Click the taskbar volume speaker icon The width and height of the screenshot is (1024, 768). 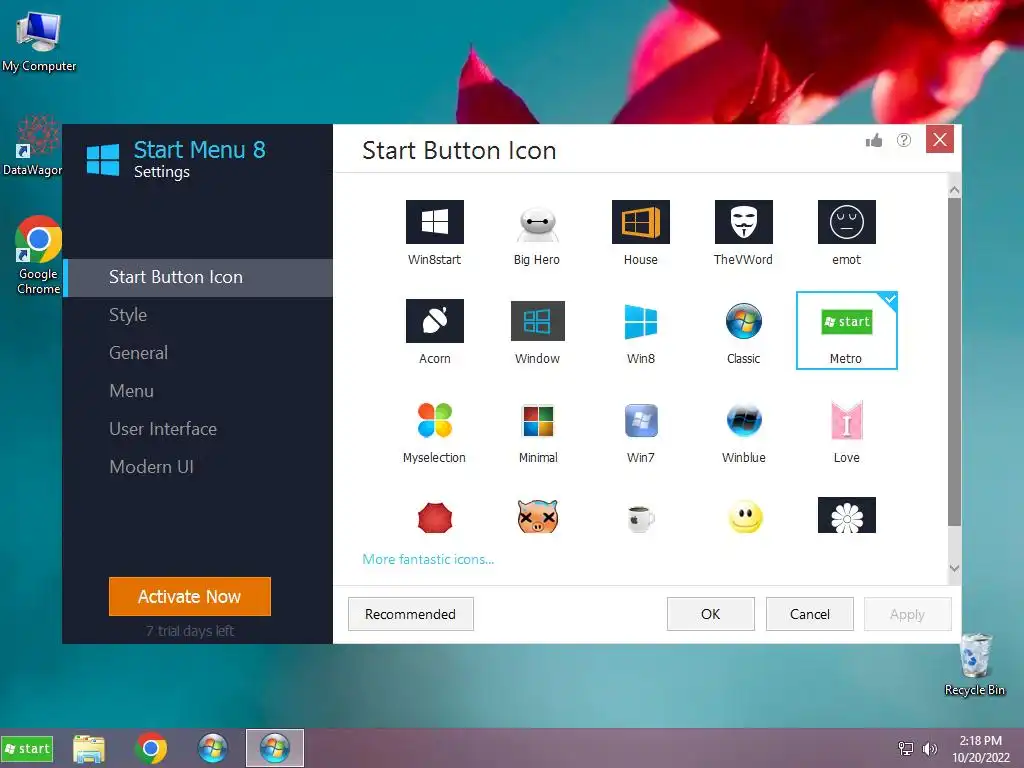point(929,749)
